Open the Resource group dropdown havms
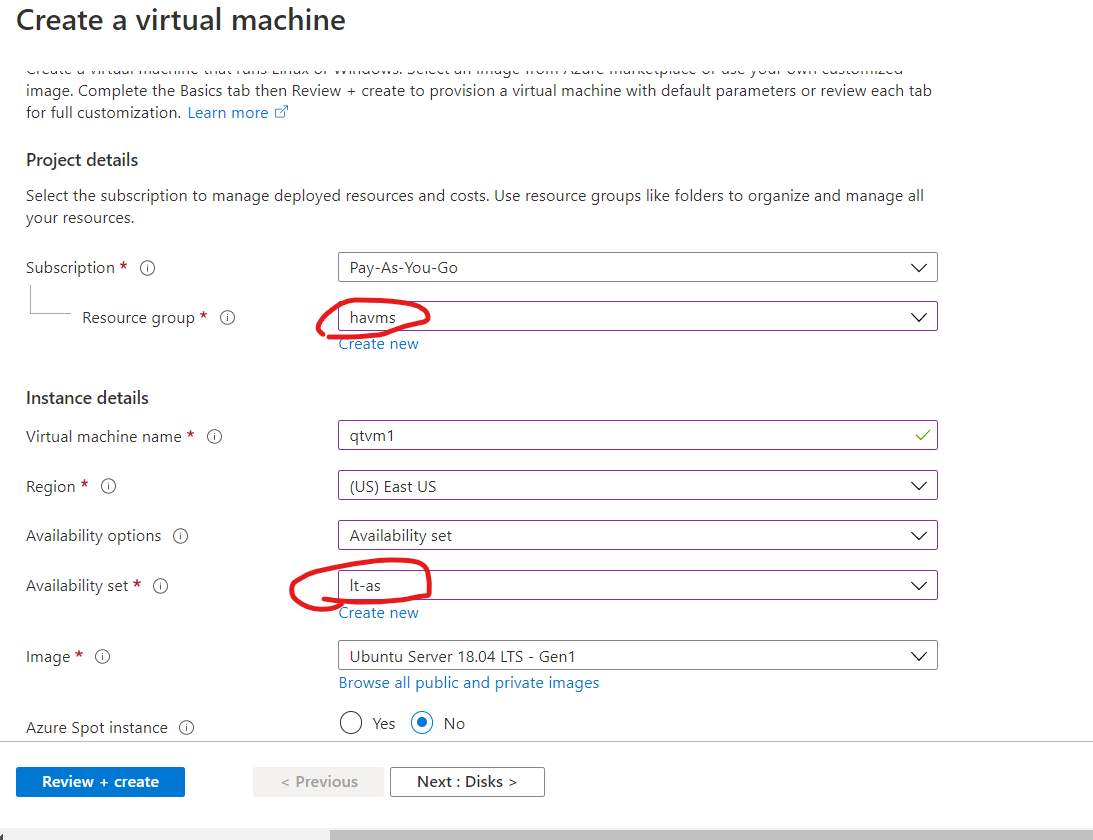Viewport: 1093px width, 840px height. 638,316
